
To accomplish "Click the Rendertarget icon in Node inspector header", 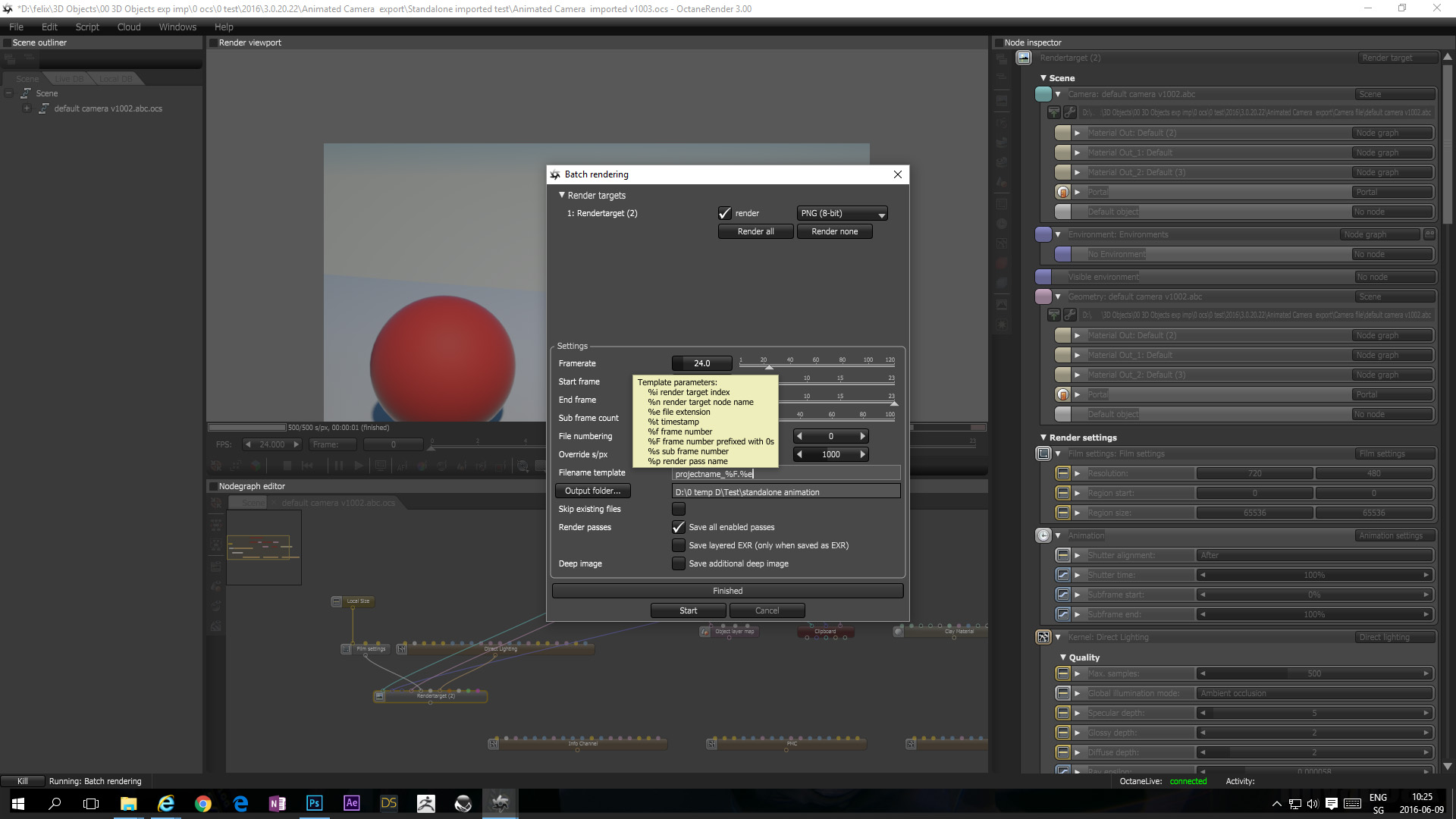I will [1024, 58].
